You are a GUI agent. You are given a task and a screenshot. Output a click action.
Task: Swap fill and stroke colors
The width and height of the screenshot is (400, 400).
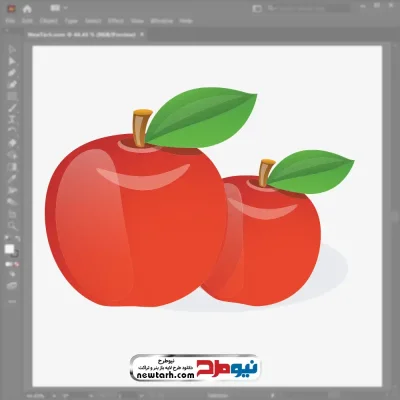click(17, 238)
